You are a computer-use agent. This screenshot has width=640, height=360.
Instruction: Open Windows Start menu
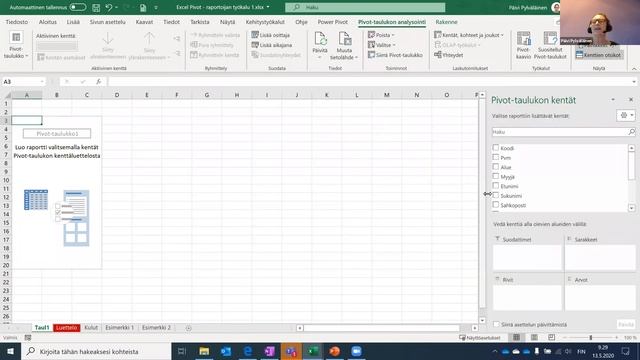click(x=10, y=351)
